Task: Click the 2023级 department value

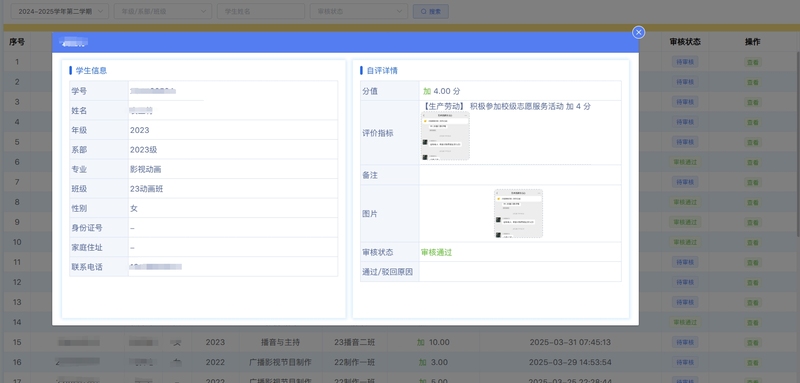Action: coord(143,150)
